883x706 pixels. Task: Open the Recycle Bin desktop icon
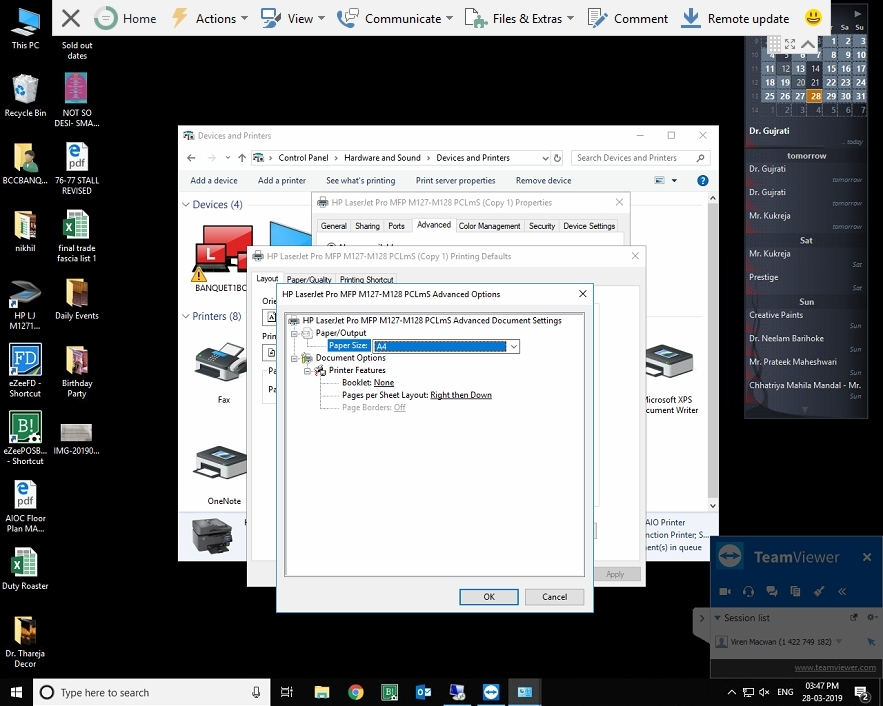point(25,96)
